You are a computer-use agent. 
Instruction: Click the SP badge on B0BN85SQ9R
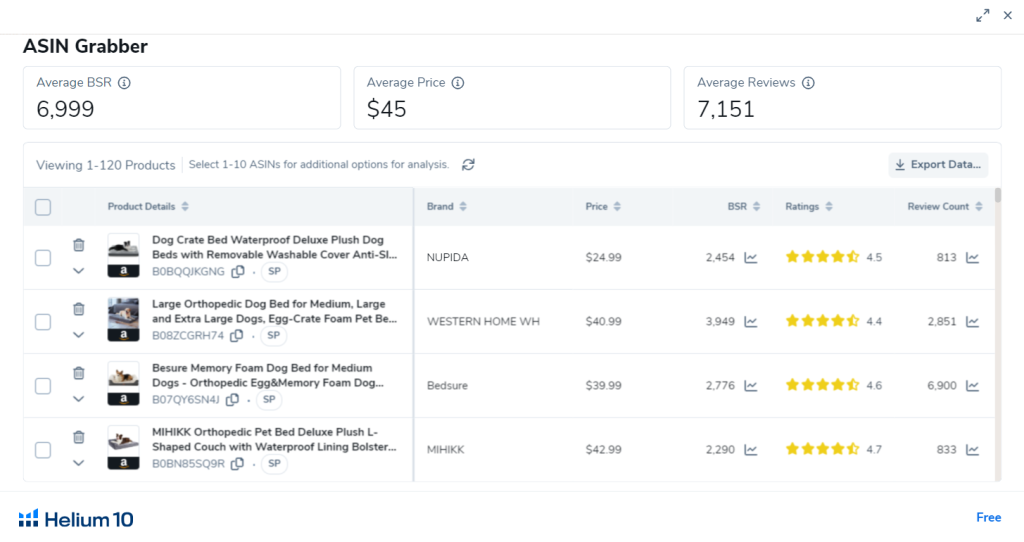point(274,464)
